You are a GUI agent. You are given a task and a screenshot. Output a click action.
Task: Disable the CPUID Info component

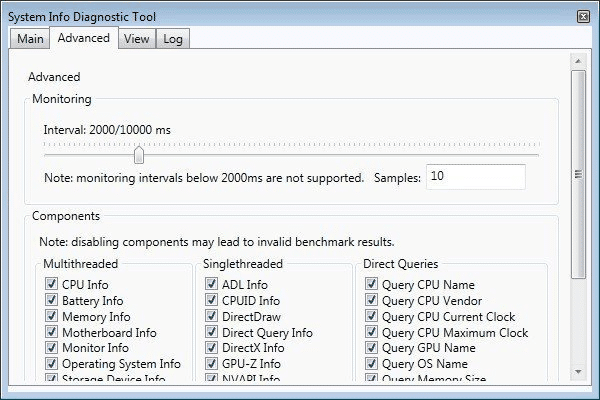pyautogui.click(x=211, y=301)
